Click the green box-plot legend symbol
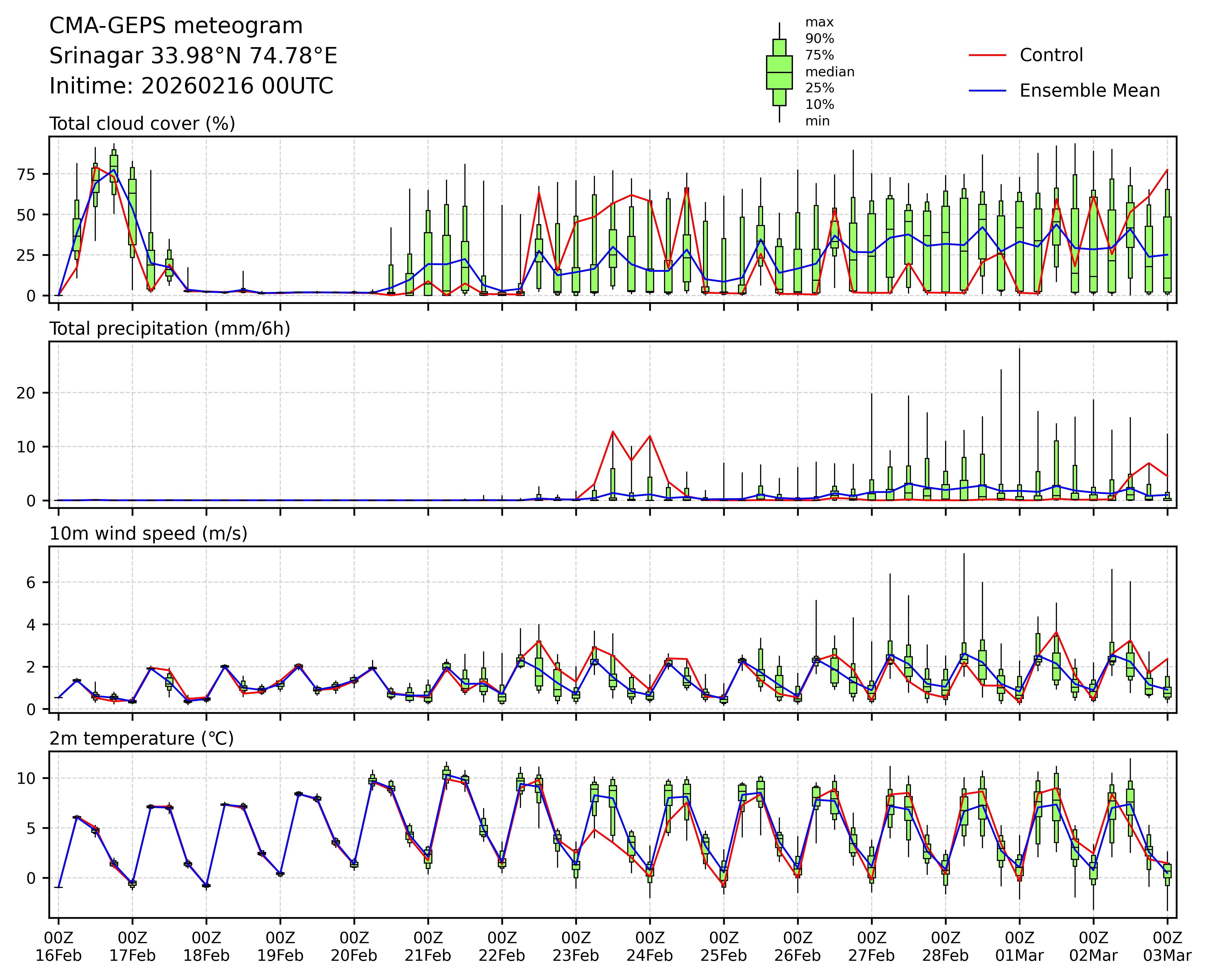Image resolution: width=1208 pixels, height=980 pixels. 779,72
